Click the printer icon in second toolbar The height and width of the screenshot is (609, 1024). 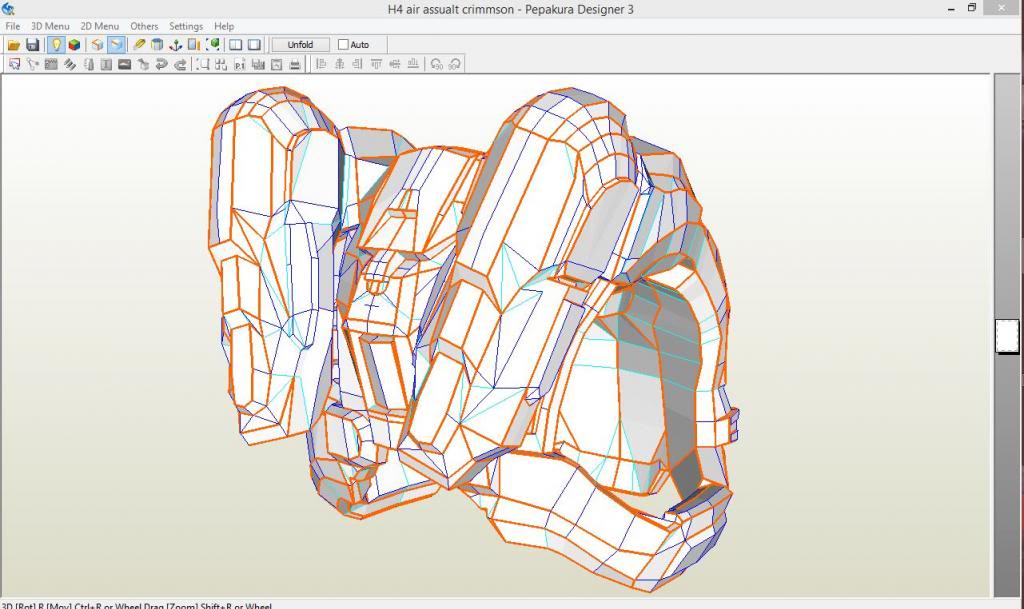pos(295,64)
